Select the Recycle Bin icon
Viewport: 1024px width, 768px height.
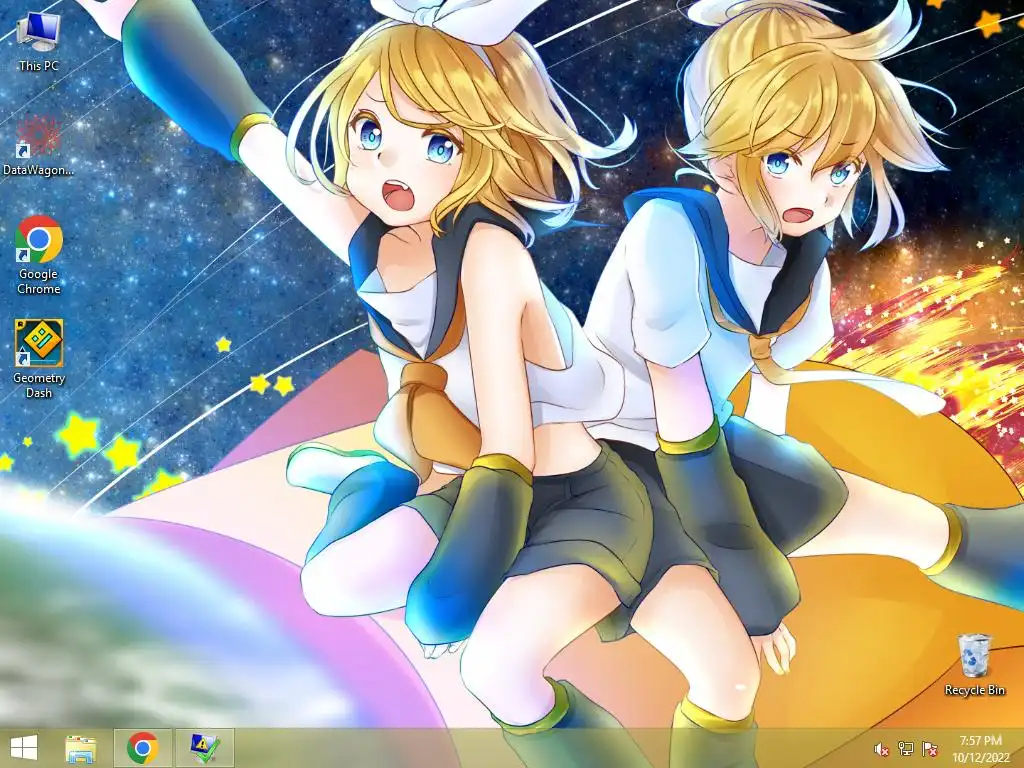[974, 664]
